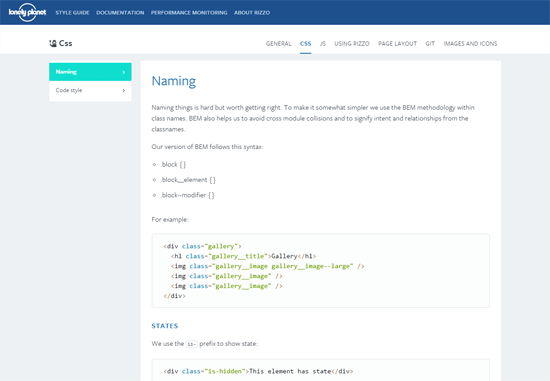Screen dimensions: 550x381
Task: Click the chevron next to Code style
Action: pyautogui.click(x=123, y=91)
